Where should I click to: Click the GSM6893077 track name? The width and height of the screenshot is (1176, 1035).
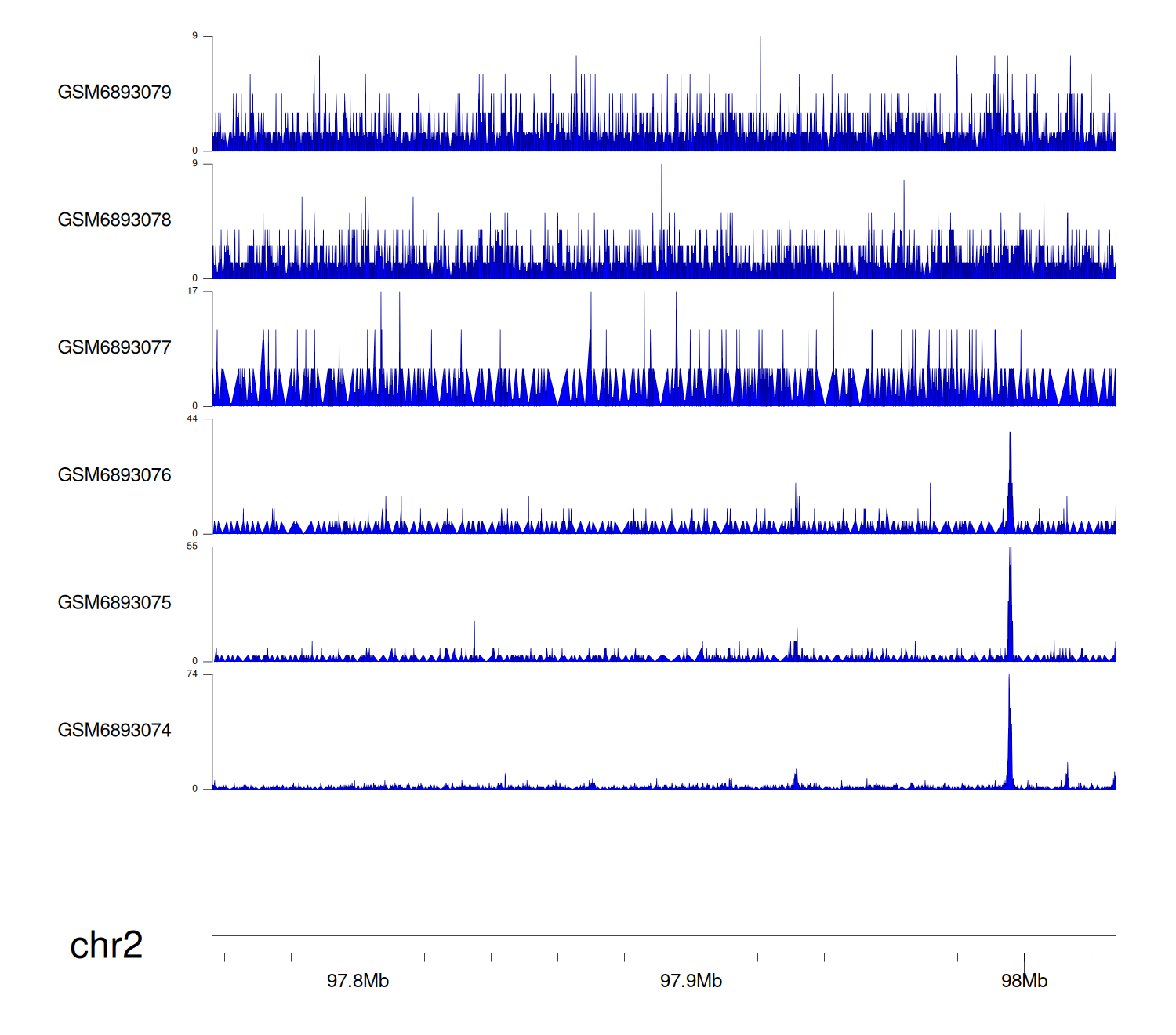click(114, 348)
